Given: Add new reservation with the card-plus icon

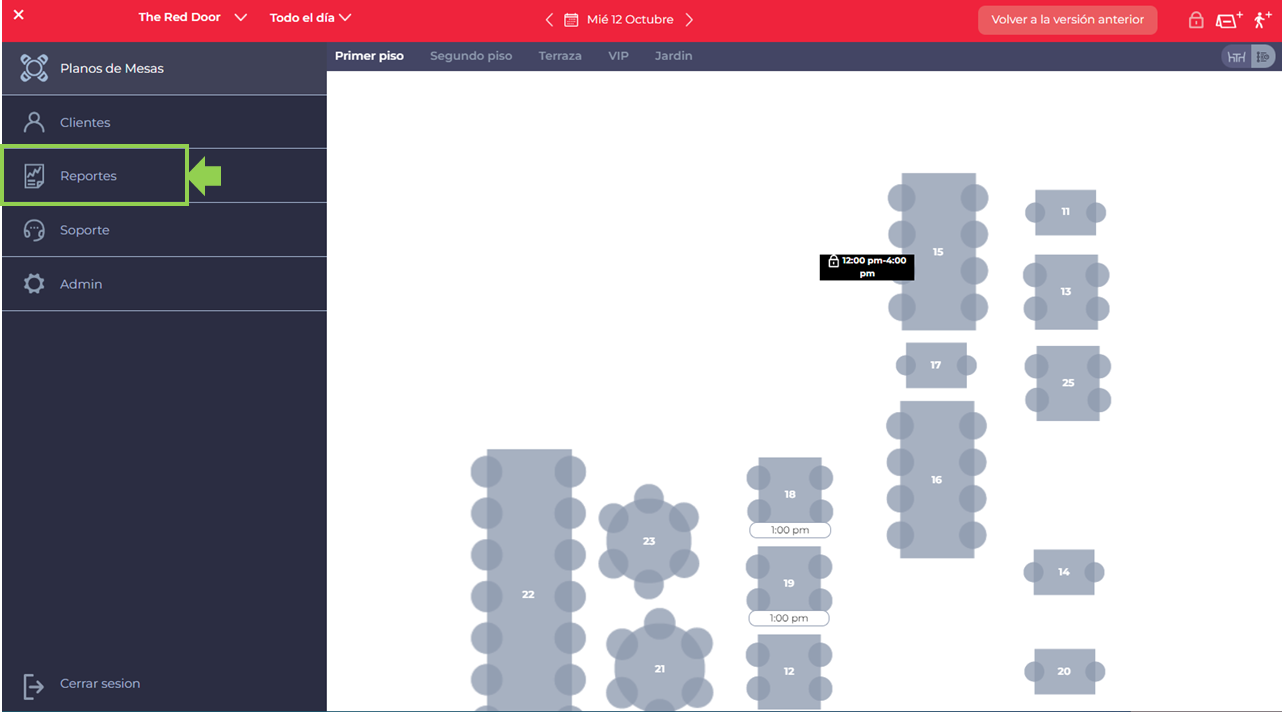Looking at the screenshot, I should pyautogui.click(x=1229, y=20).
